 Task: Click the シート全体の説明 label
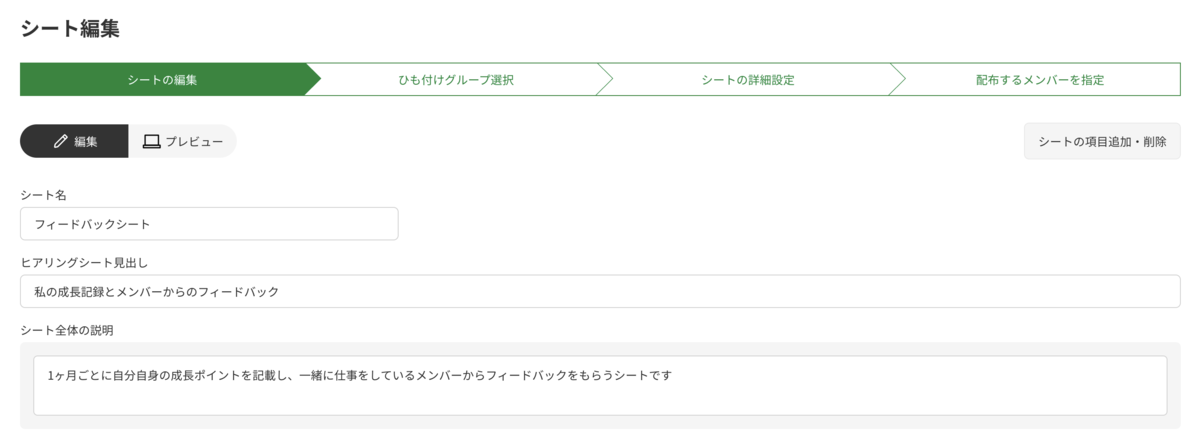[x=70, y=330]
